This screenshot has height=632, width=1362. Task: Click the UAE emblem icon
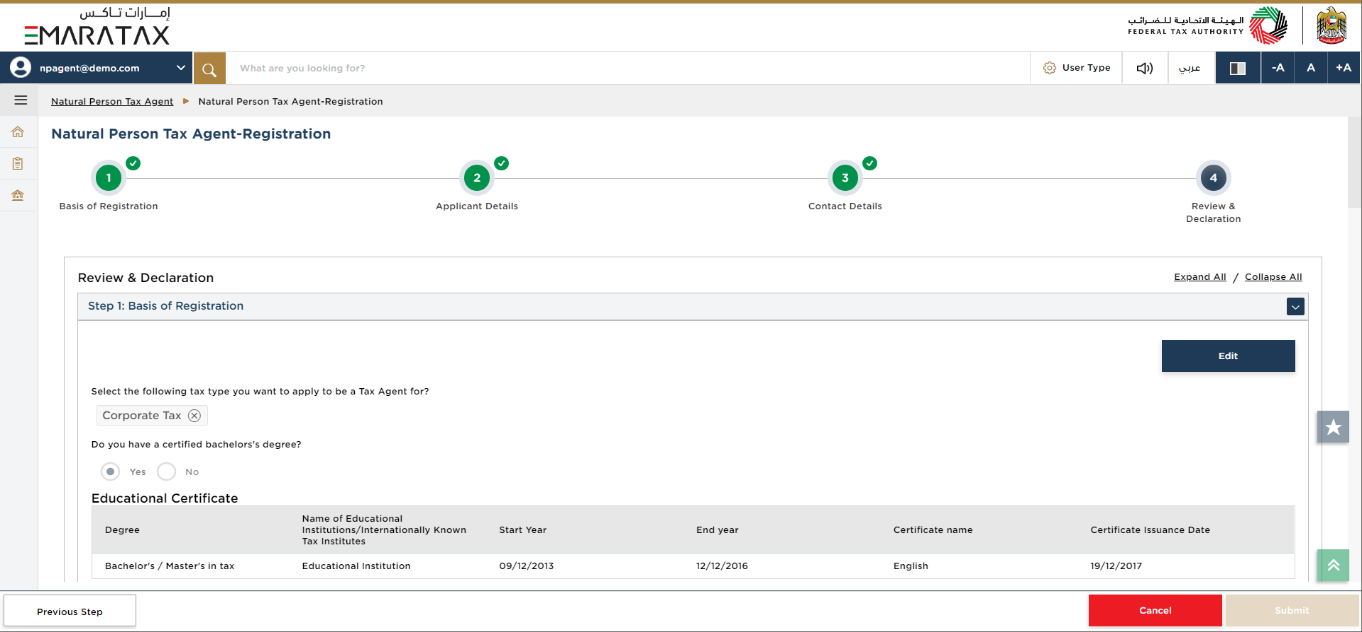(x=1331, y=26)
